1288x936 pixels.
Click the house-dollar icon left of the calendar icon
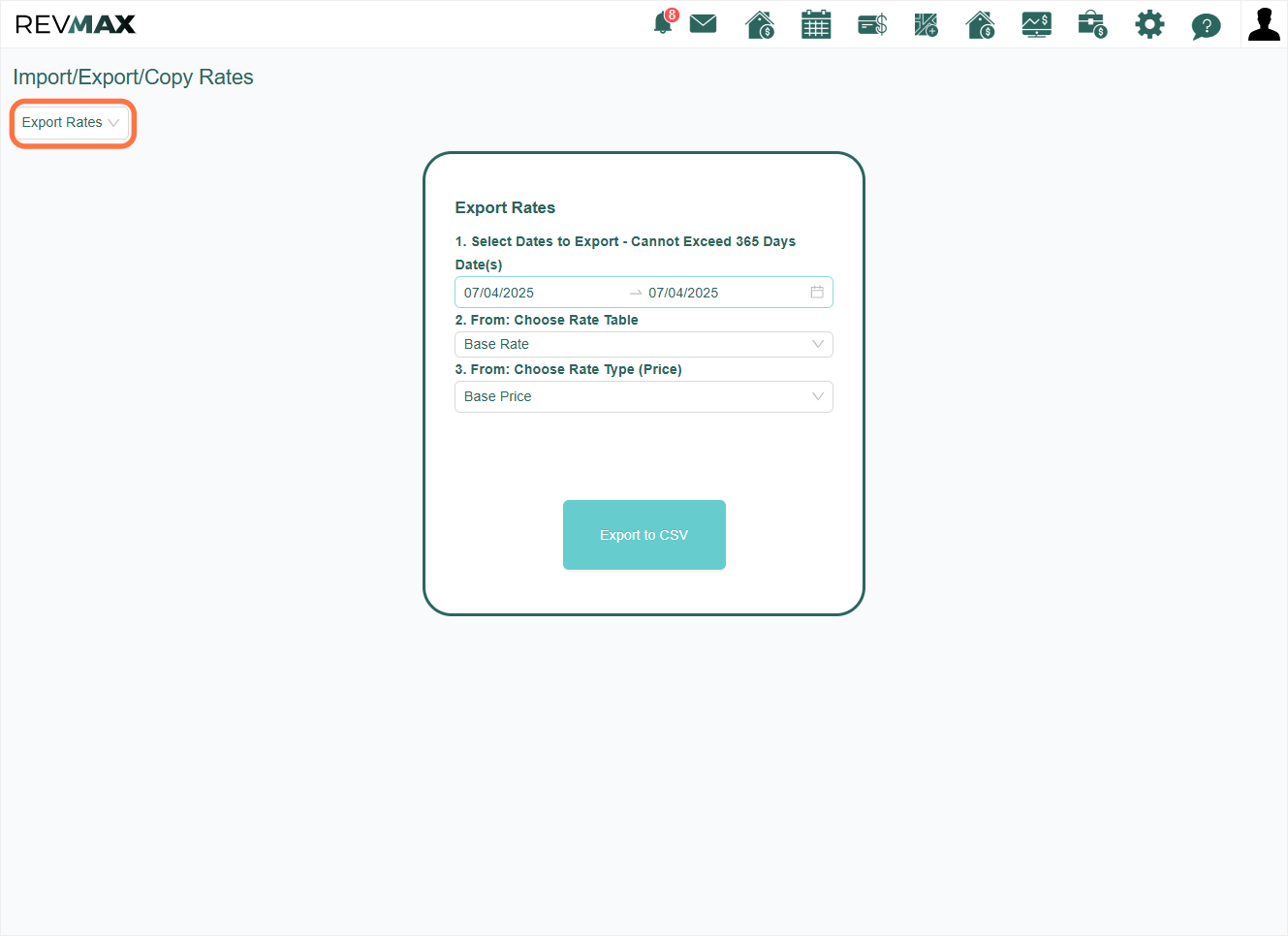760,24
